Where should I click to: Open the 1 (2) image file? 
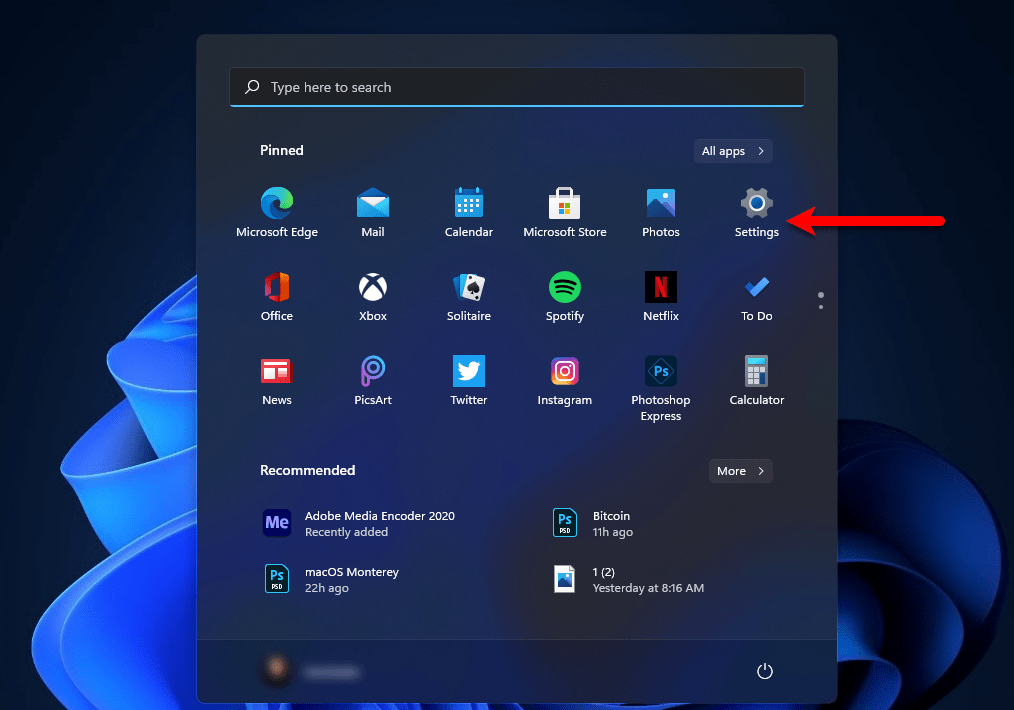pyautogui.click(x=629, y=579)
